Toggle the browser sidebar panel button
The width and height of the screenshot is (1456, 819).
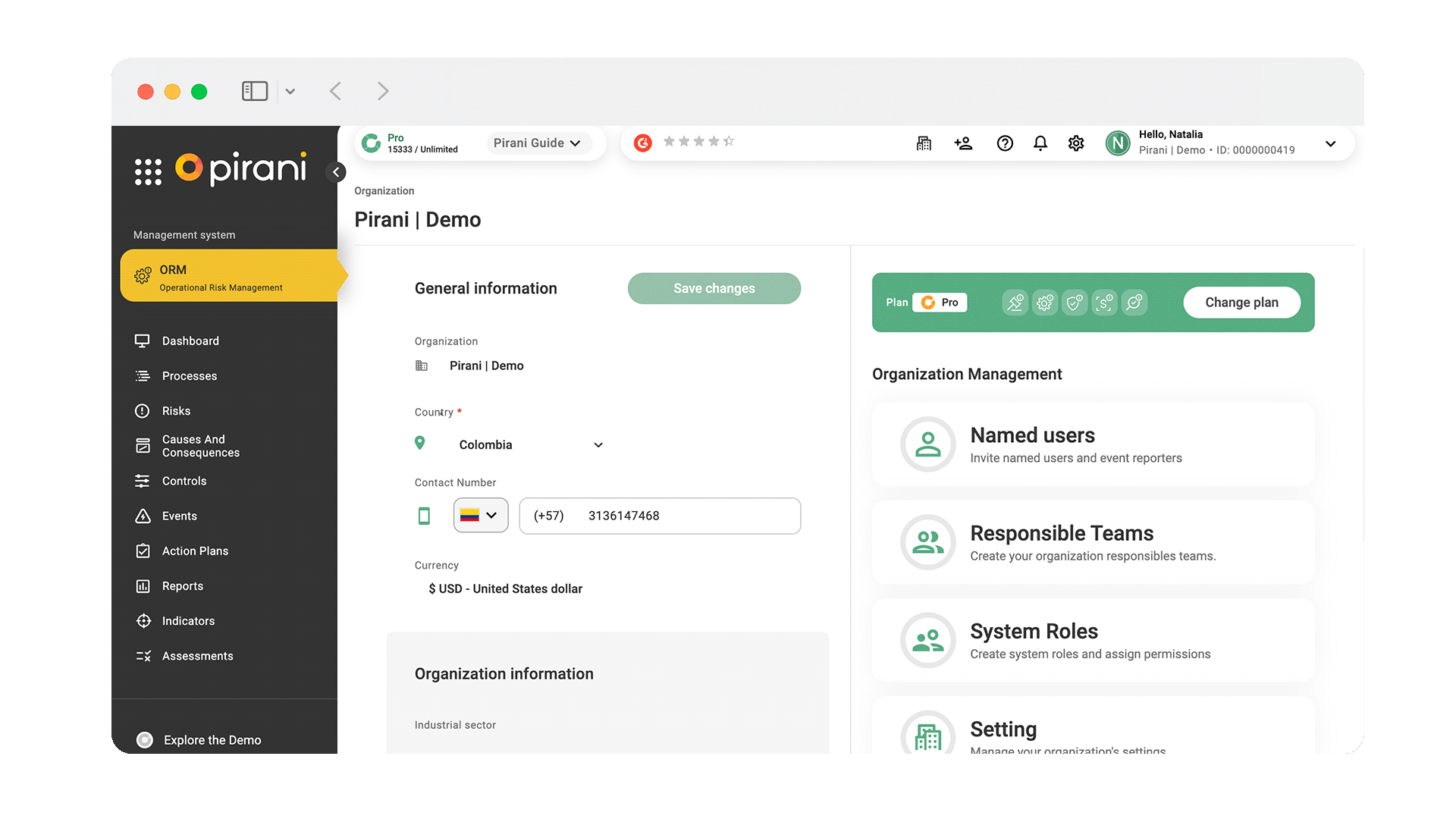pos(255,91)
